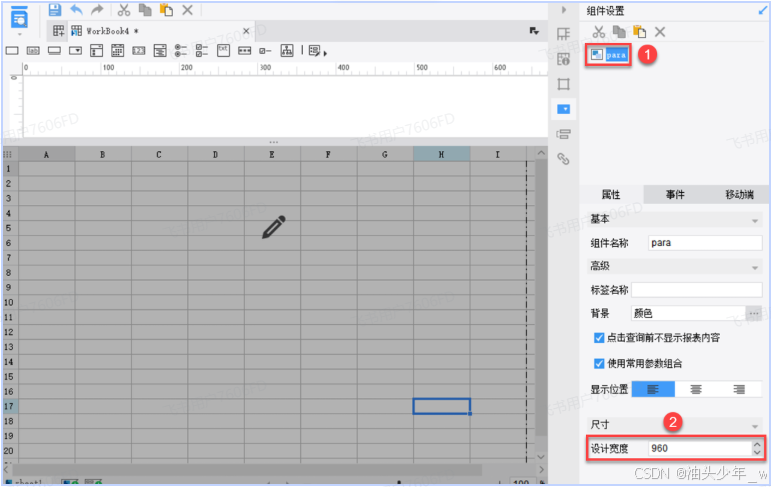Select the date calendar widget icon
Image resolution: width=771 pixels, height=487 pixels.
(x=118, y=50)
